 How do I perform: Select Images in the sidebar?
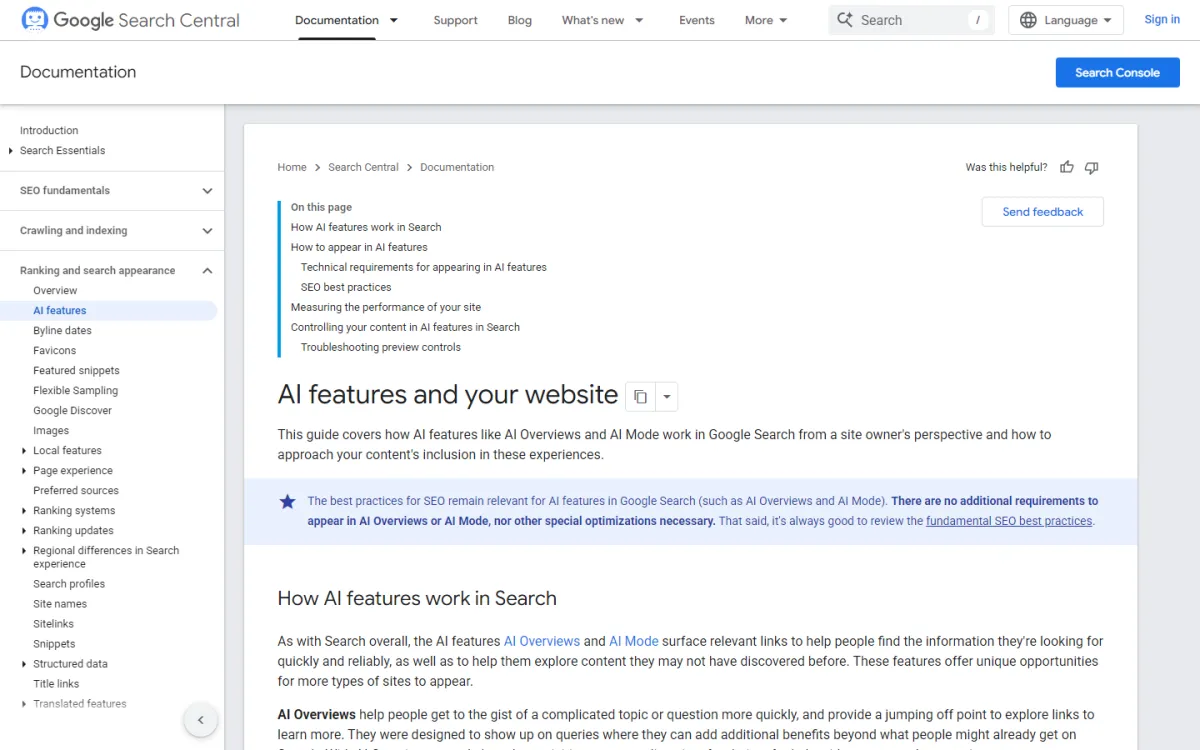(51, 431)
